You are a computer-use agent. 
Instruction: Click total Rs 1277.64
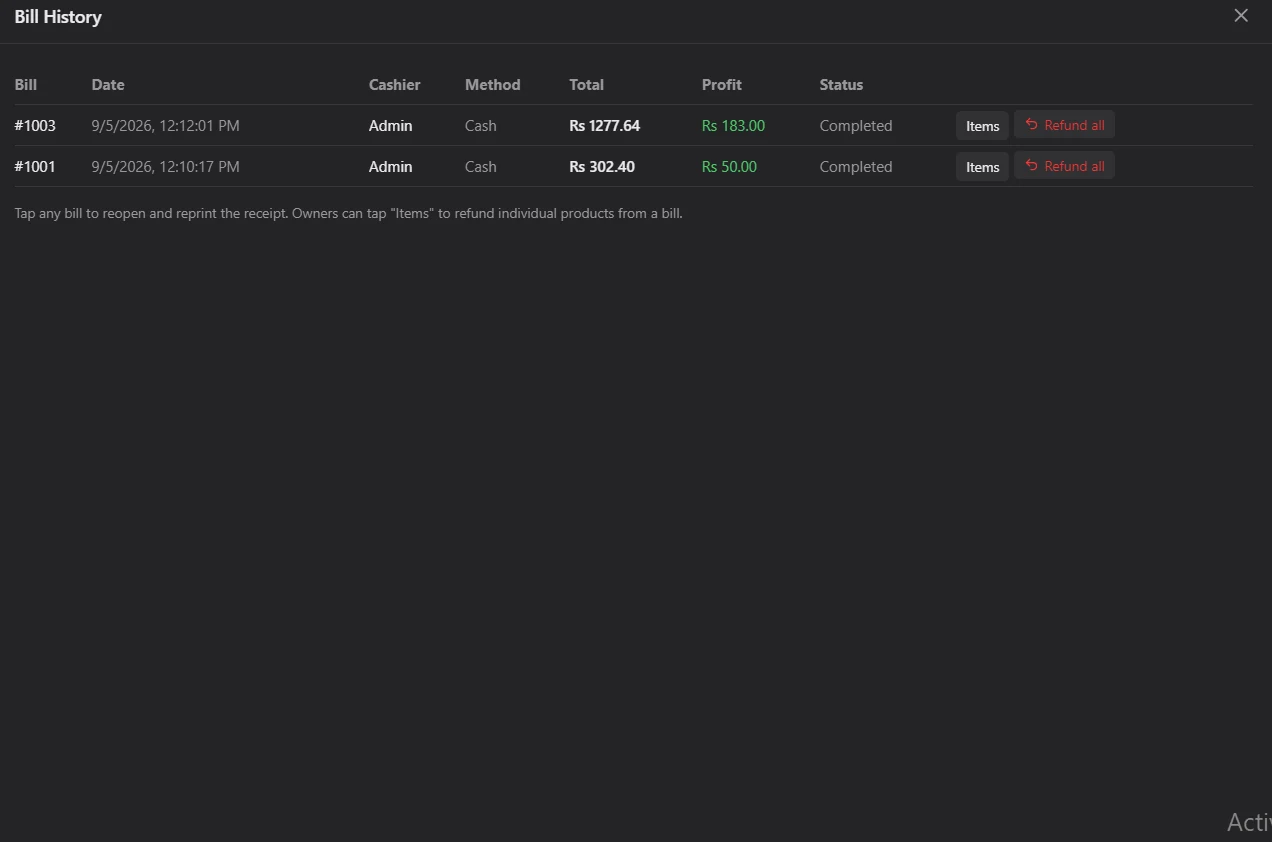[x=604, y=126]
